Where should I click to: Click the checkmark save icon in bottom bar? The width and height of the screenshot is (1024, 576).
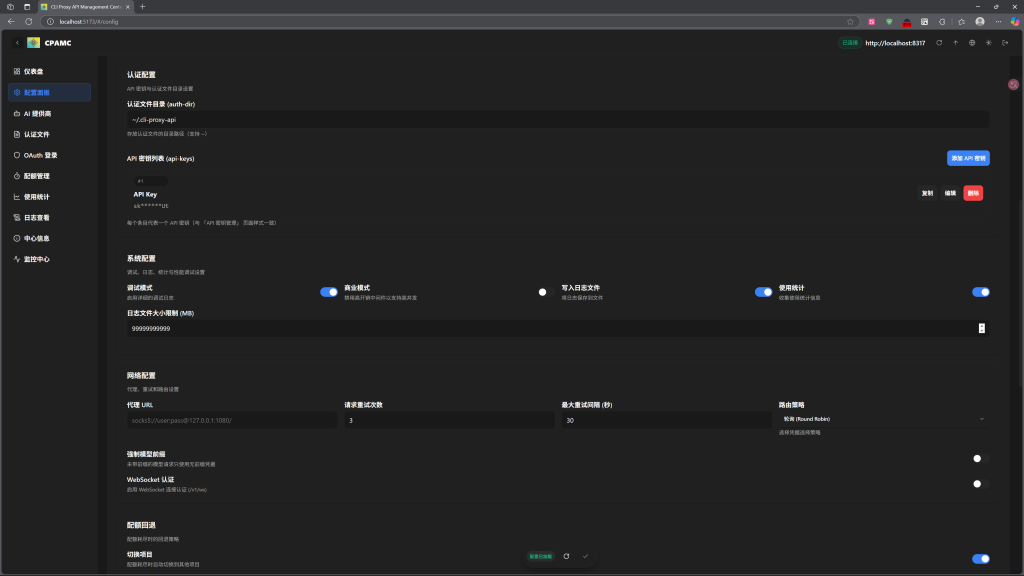coord(585,556)
